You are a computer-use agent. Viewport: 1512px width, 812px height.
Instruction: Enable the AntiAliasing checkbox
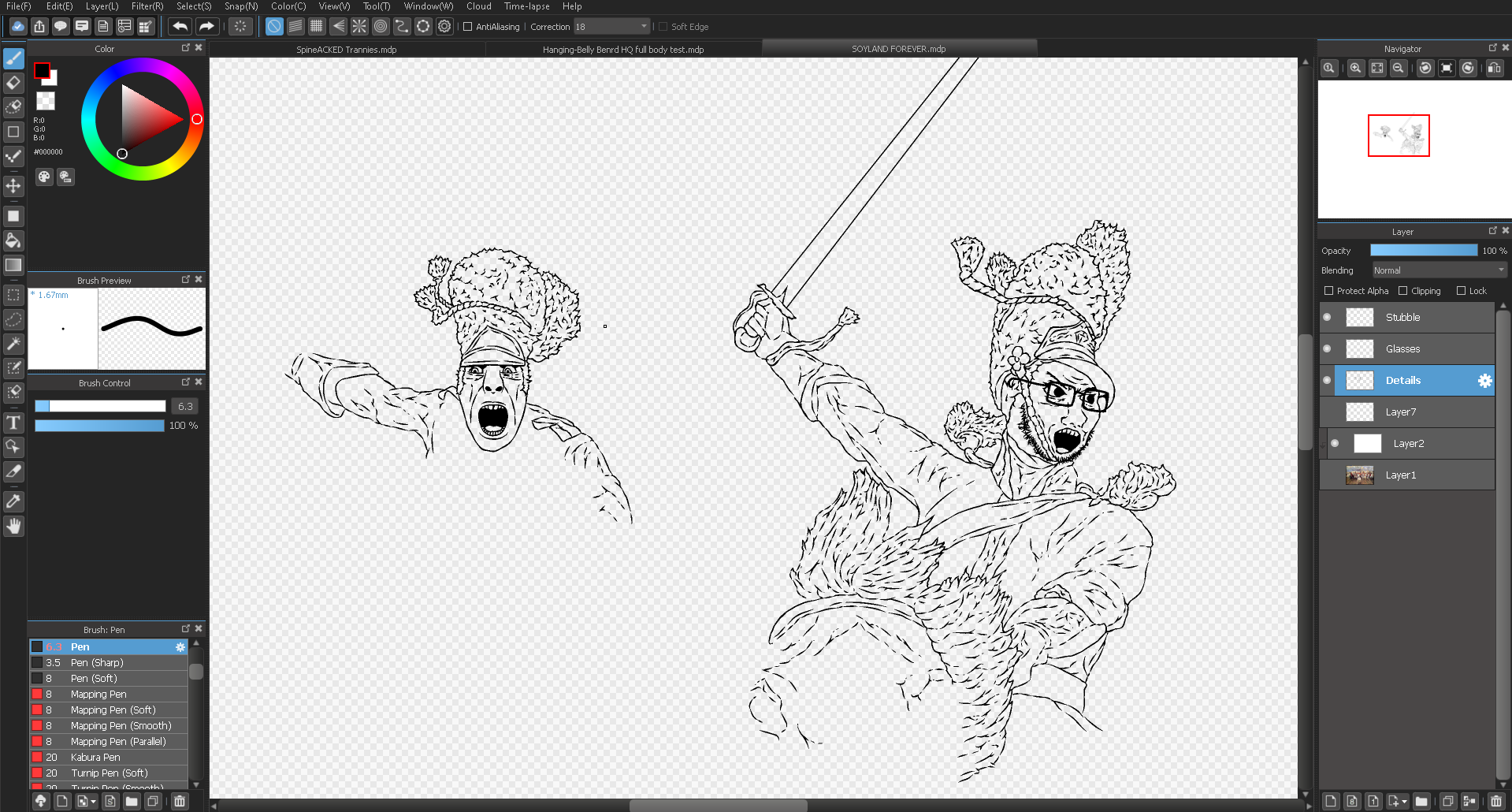pyautogui.click(x=468, y=27)
